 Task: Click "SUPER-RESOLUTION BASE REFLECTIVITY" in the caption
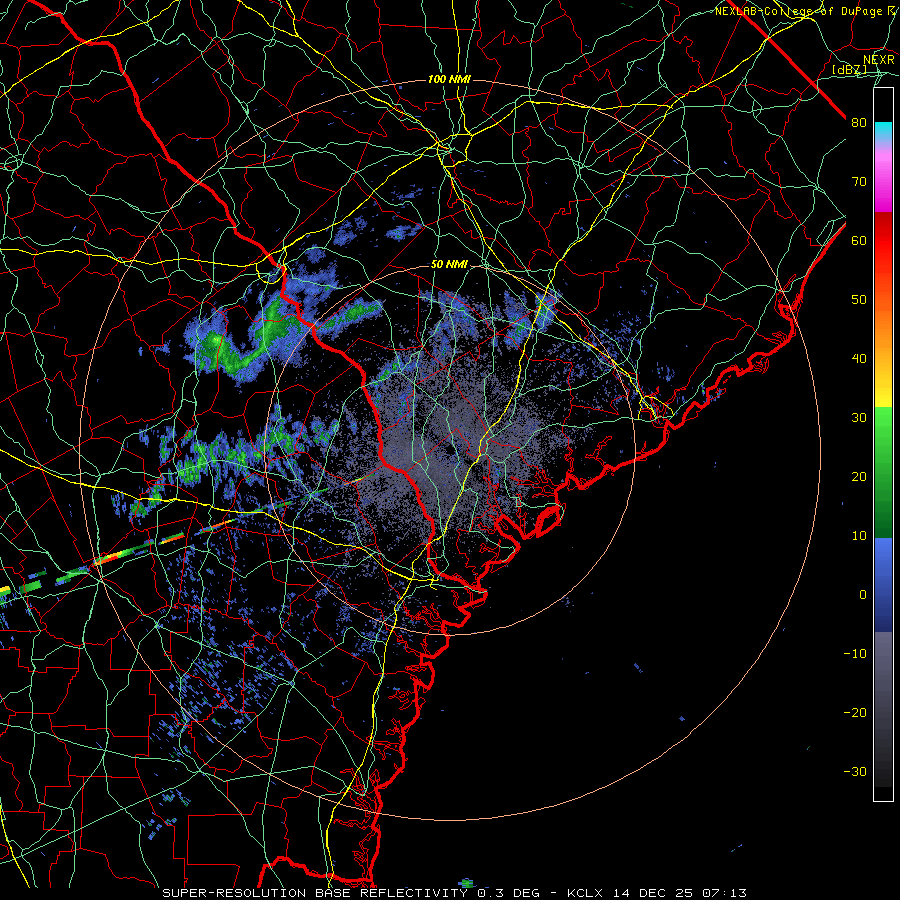tap(315, 893)
